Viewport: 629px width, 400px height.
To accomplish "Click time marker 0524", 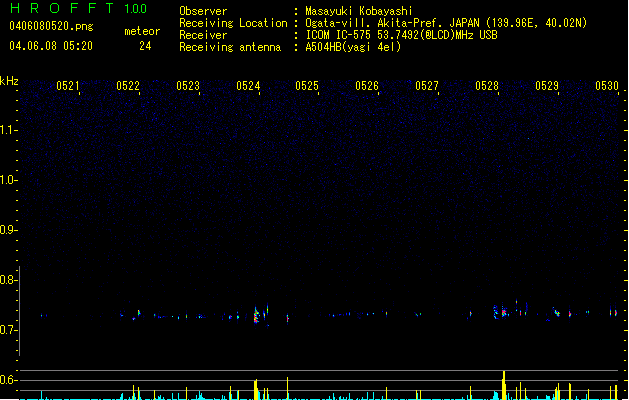I will click(x=248, y=86).
